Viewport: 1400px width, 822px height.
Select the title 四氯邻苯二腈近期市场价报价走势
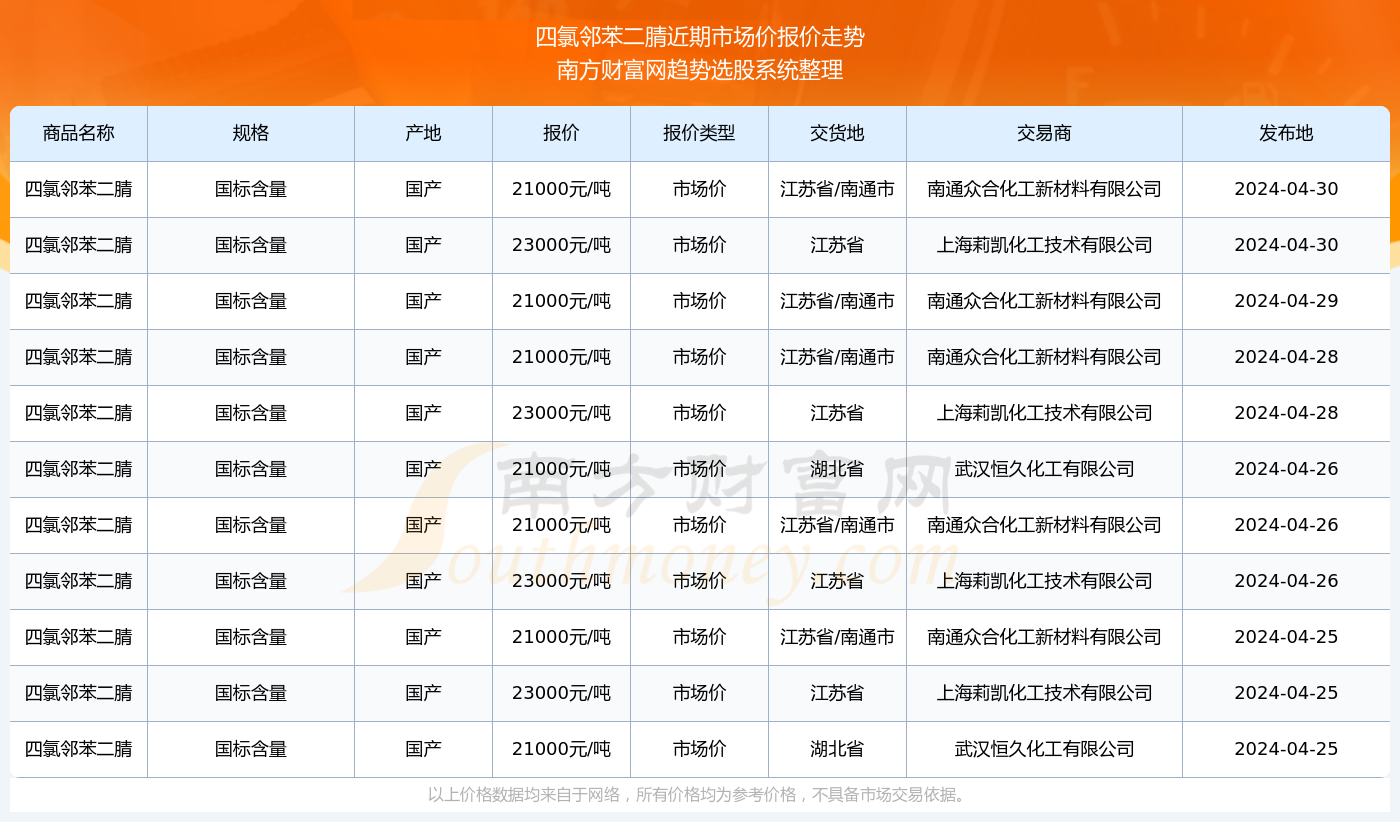pyautogui.click(x=700, y=37)
